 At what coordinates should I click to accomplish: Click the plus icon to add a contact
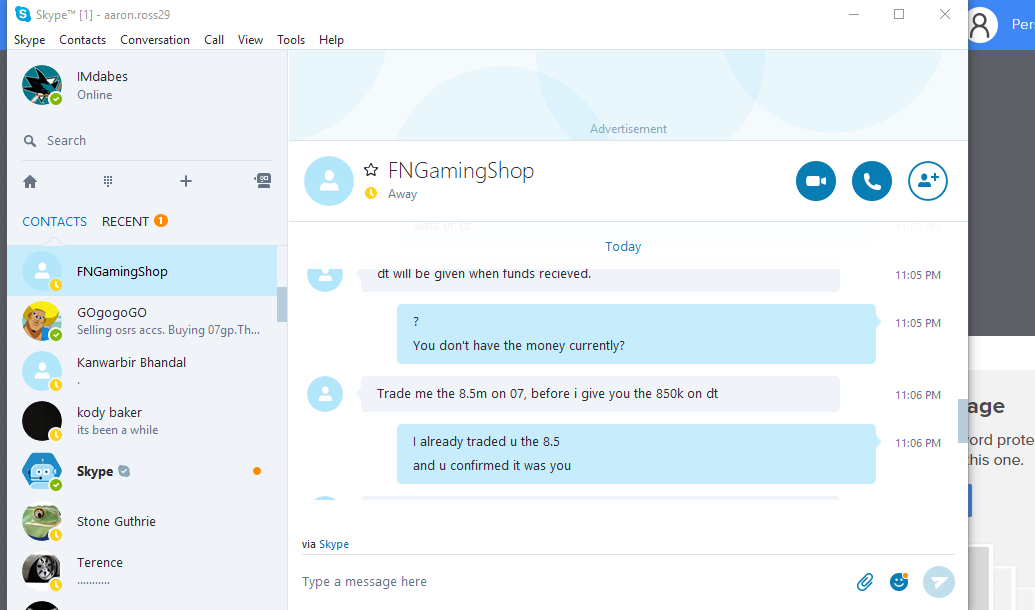tap(186, 181)
